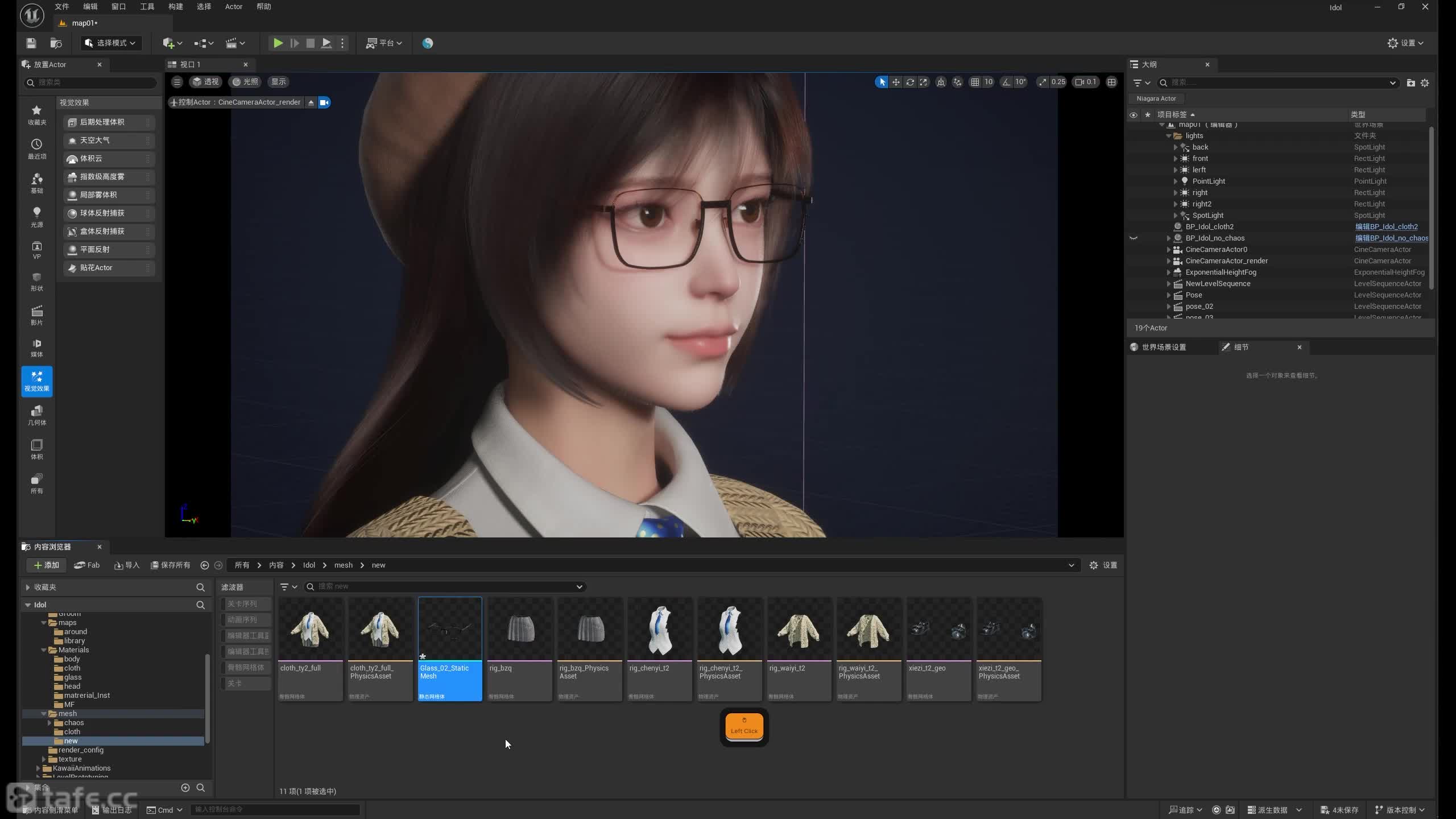This screenshot has width=1456, height=819.
Task: Open the Edit (编辑) menu
Action: tap(90, 7)
